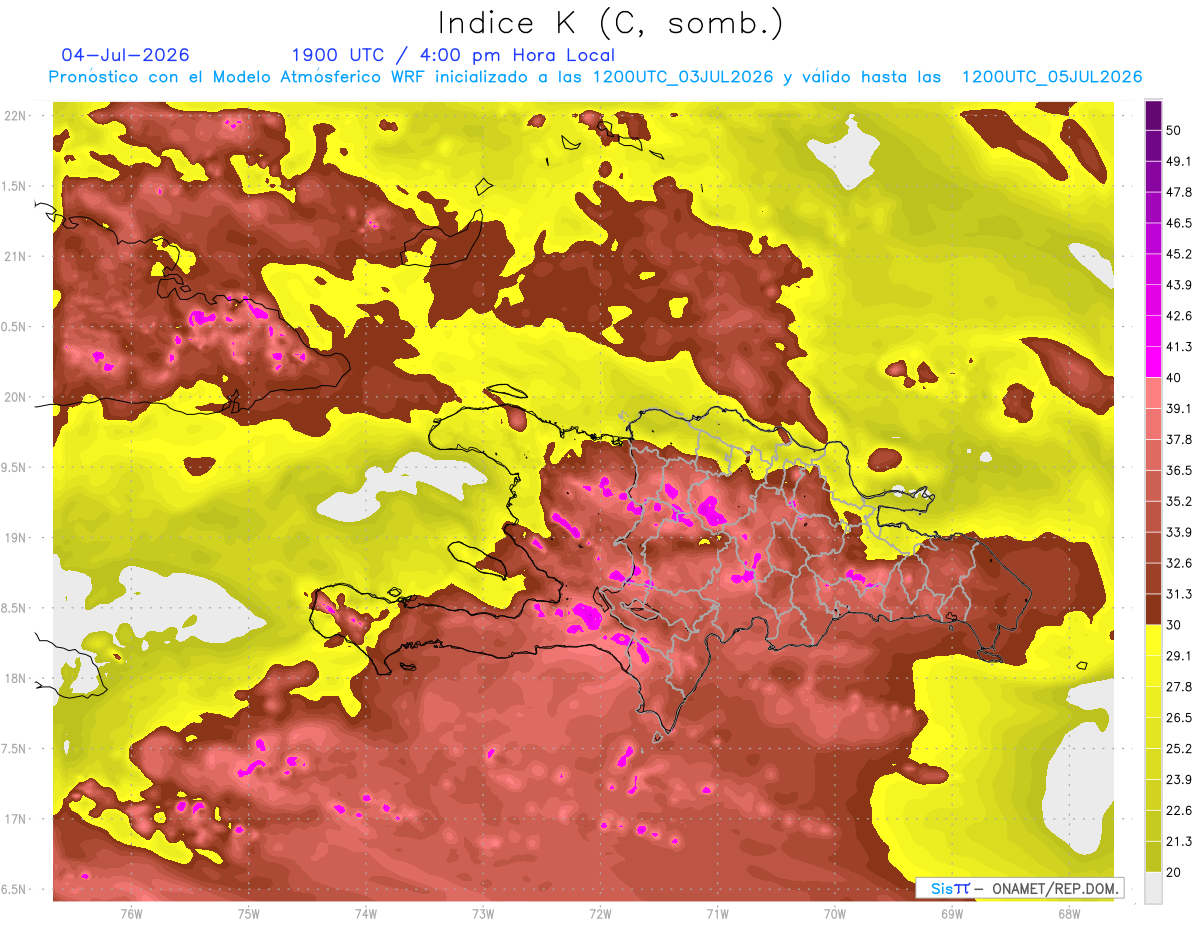Click the "22.6" color scale value
Screen dimensions: 1200x927
(x=1178, y=811)
